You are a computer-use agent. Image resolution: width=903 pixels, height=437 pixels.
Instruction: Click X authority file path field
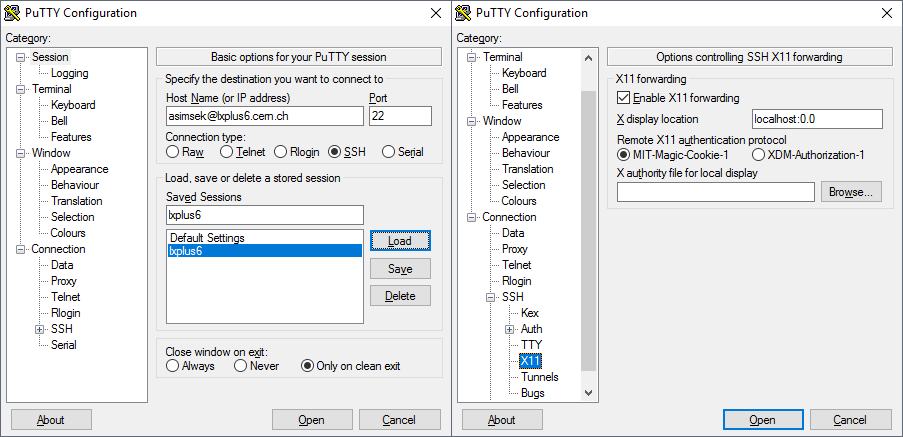716,192
